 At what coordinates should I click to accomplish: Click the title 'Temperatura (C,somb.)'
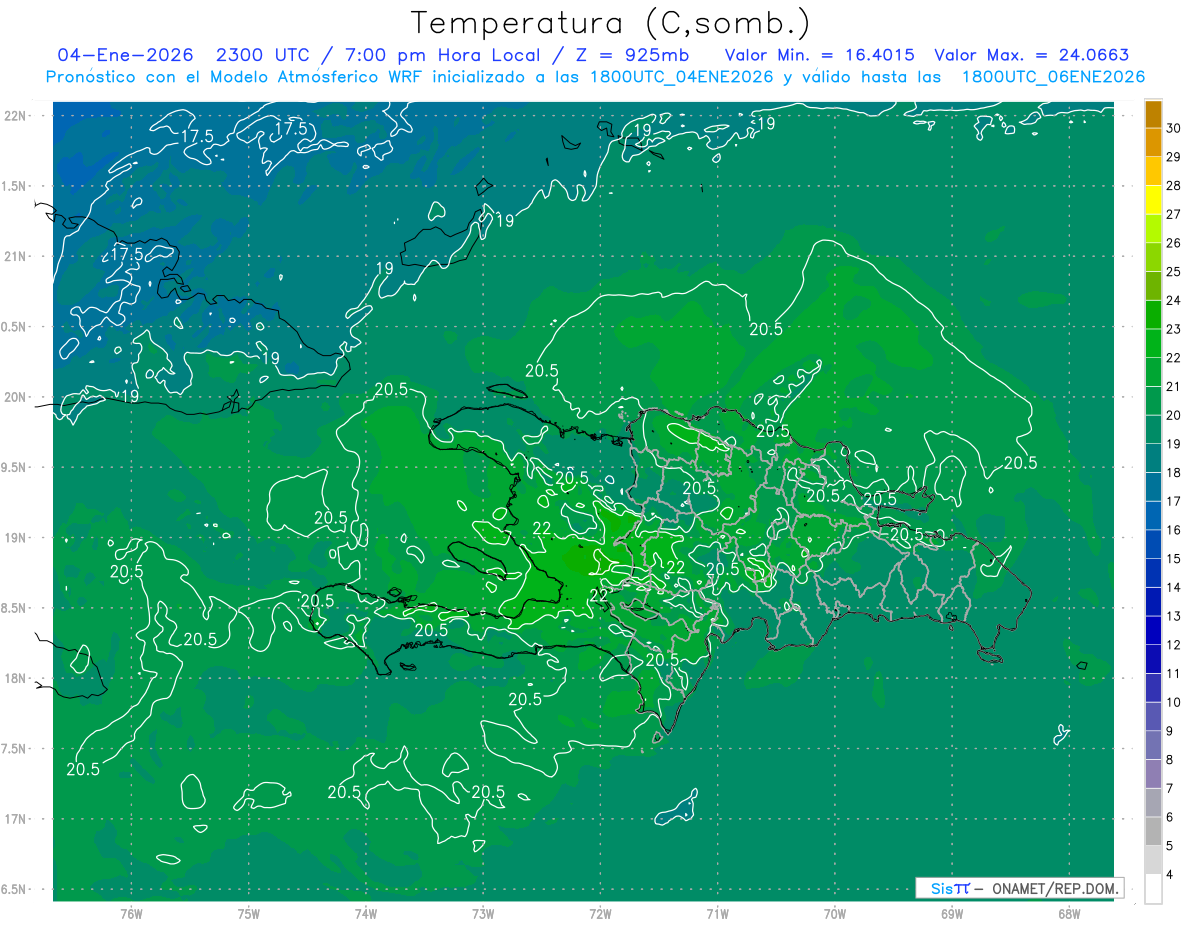[611, 23]
